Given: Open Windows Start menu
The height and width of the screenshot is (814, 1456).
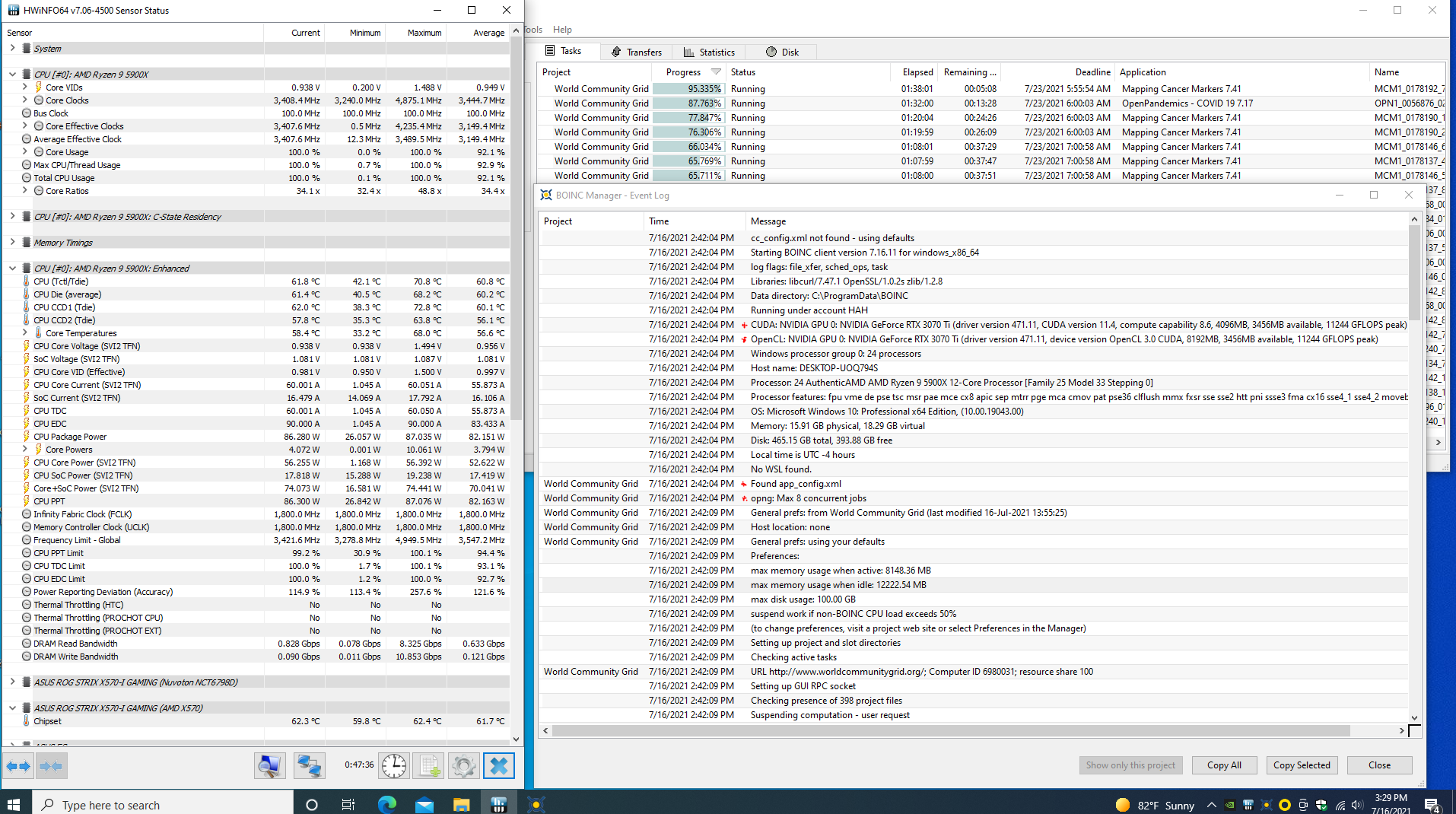Looking at the screenshot, I should [13, 805].
